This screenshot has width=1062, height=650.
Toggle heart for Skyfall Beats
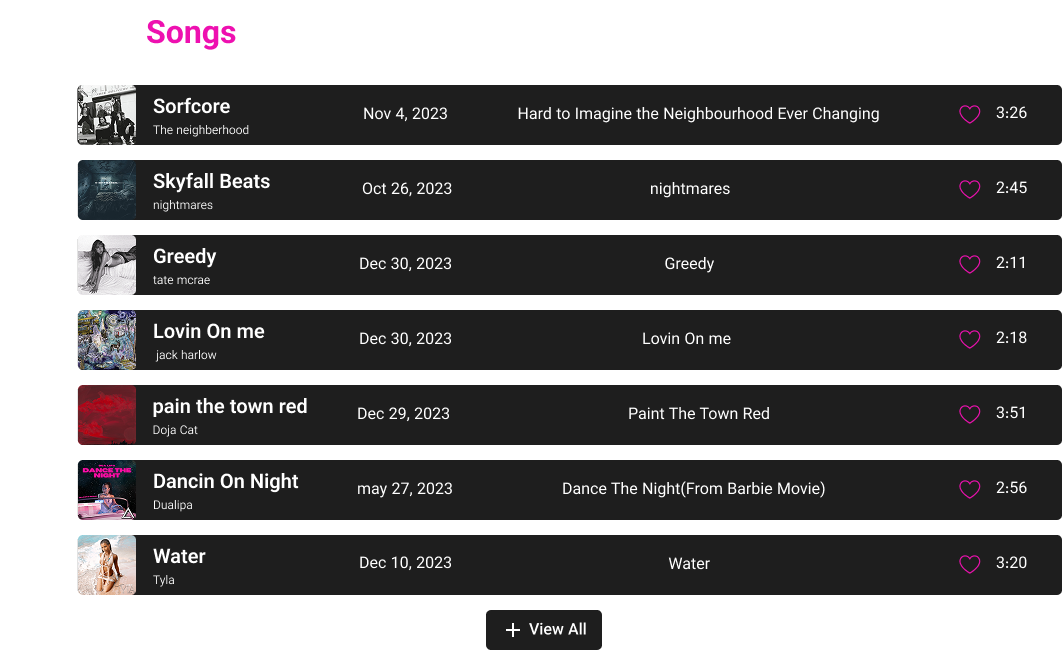tap(969, 189)
